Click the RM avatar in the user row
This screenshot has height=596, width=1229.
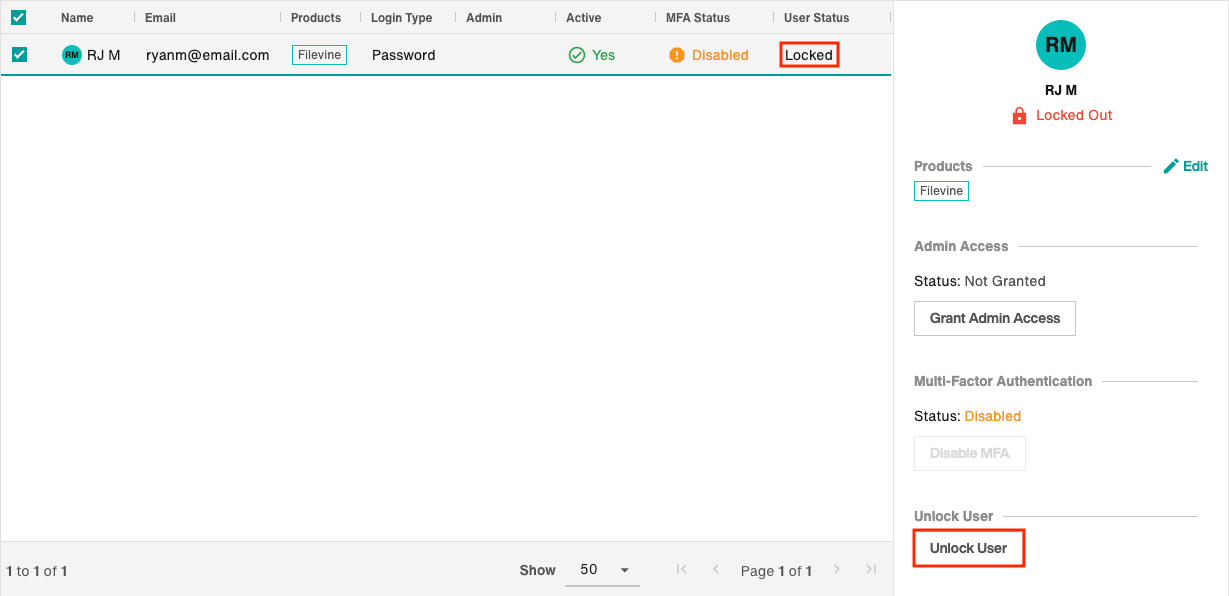click(72, 55)
